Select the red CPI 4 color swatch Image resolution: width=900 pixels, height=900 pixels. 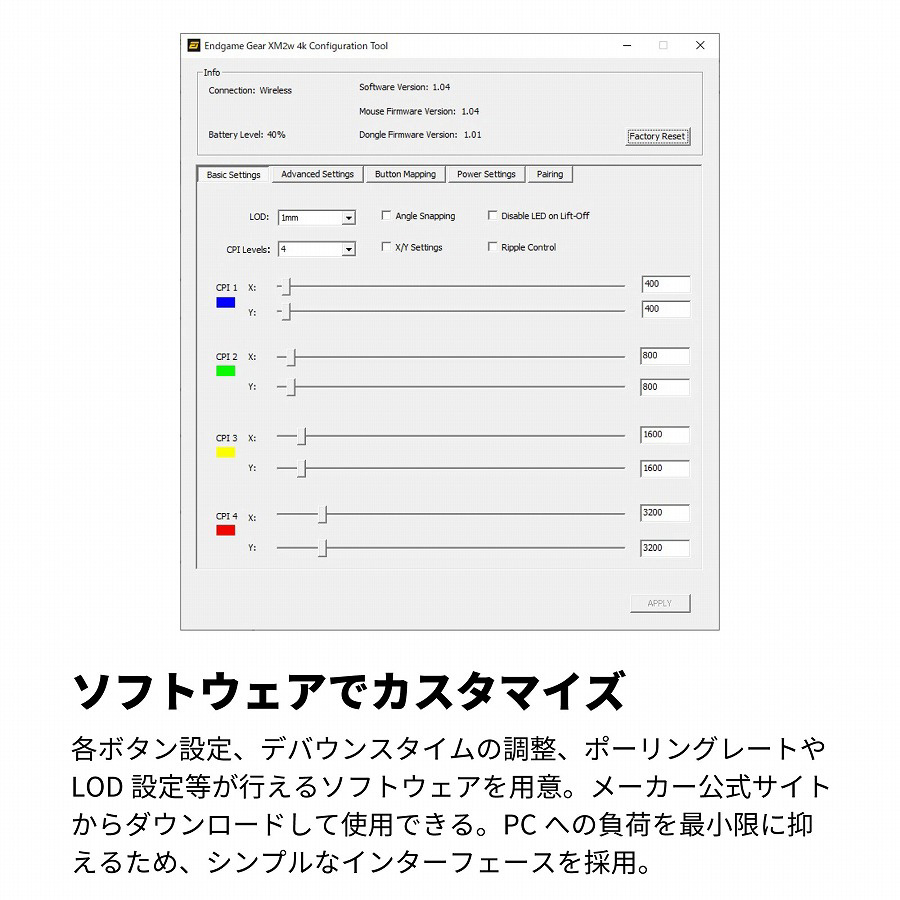(225, 530)
